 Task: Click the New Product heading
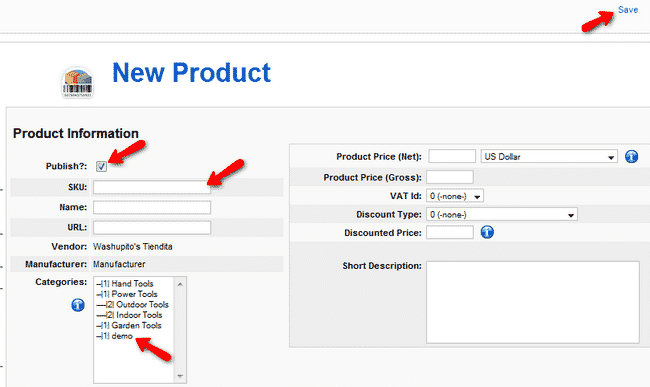pos(192,73)
